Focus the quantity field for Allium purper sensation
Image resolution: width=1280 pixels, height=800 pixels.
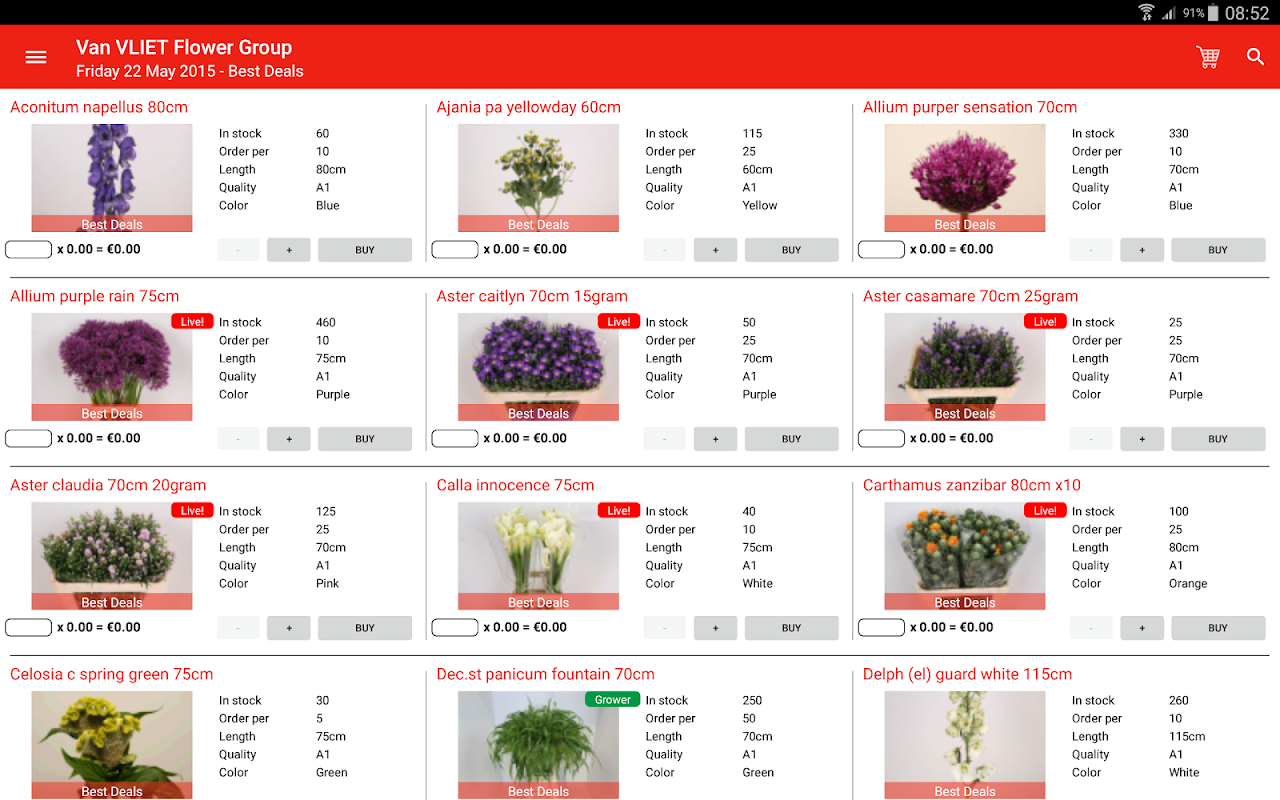(881, 249)
